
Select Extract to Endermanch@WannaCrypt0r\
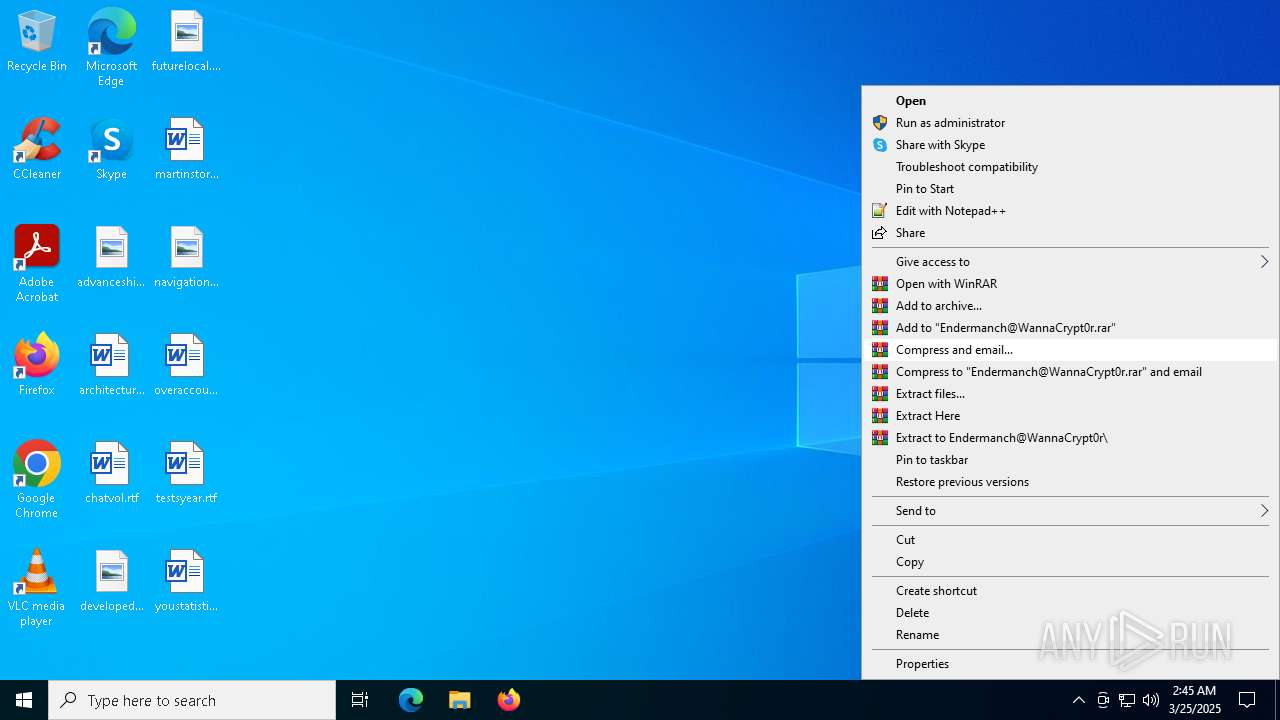[1070, 438]
